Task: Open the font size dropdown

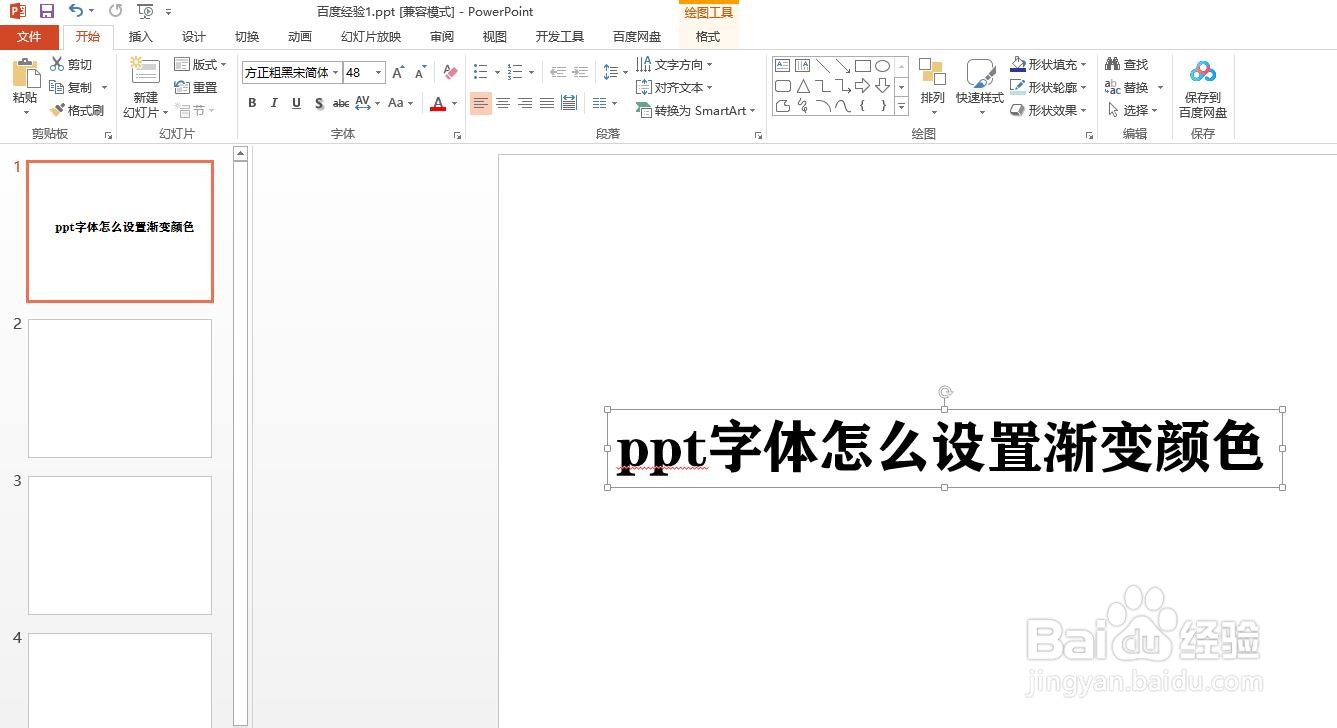Action: click(377, 72)
